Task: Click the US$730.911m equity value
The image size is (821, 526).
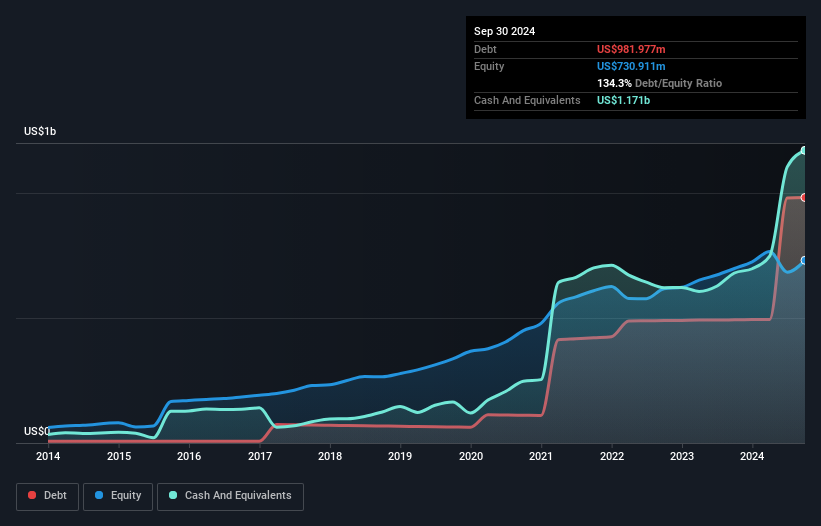Action: pos(631,66)
